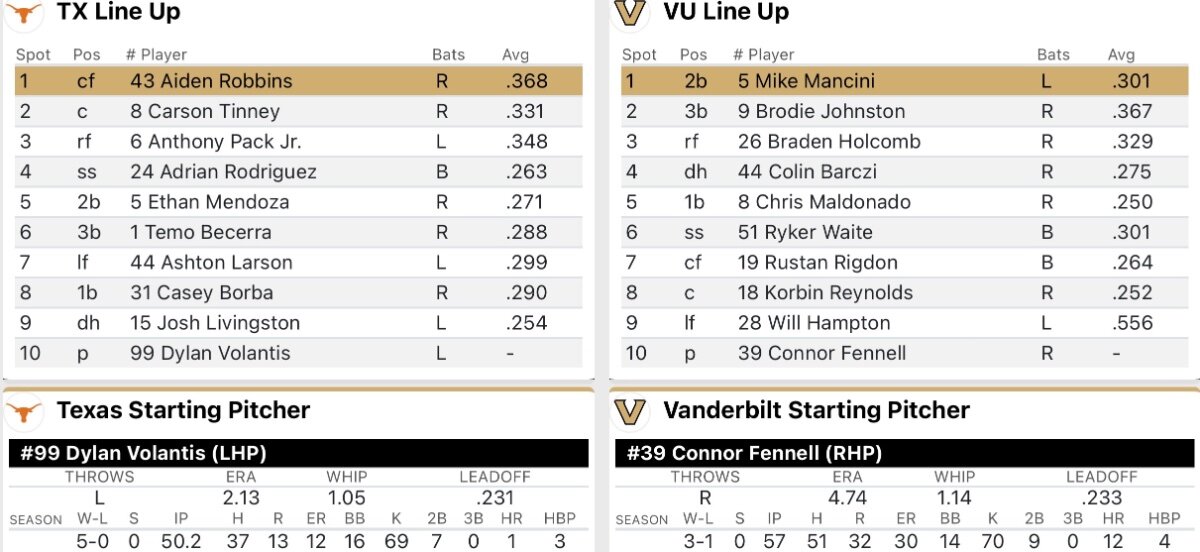The image size is (1200, 552).
Task: Click the Vanderbilt logo beside VU Line Up
Action: (x=630, y=13)
